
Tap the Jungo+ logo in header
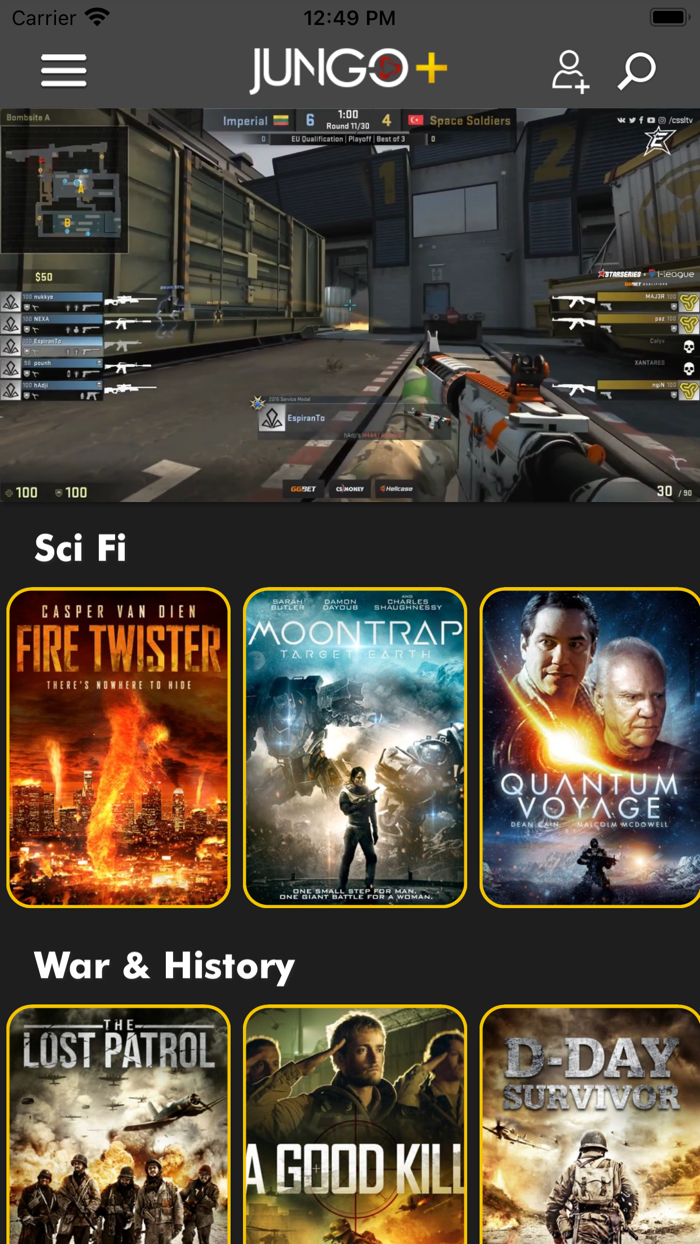[348, 70]
